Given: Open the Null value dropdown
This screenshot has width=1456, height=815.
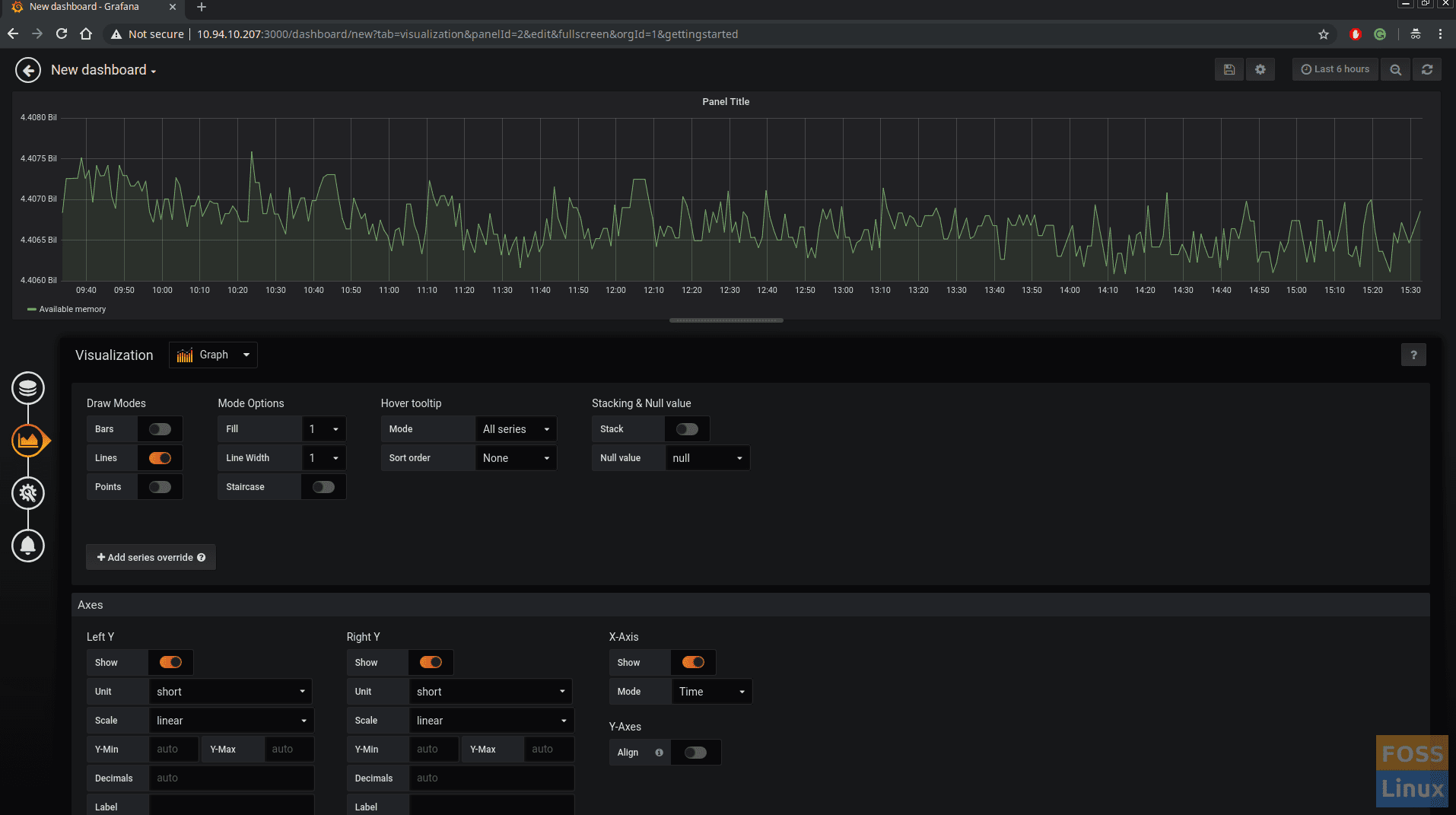Looking at the screenshot, I should tap(707, 458).
